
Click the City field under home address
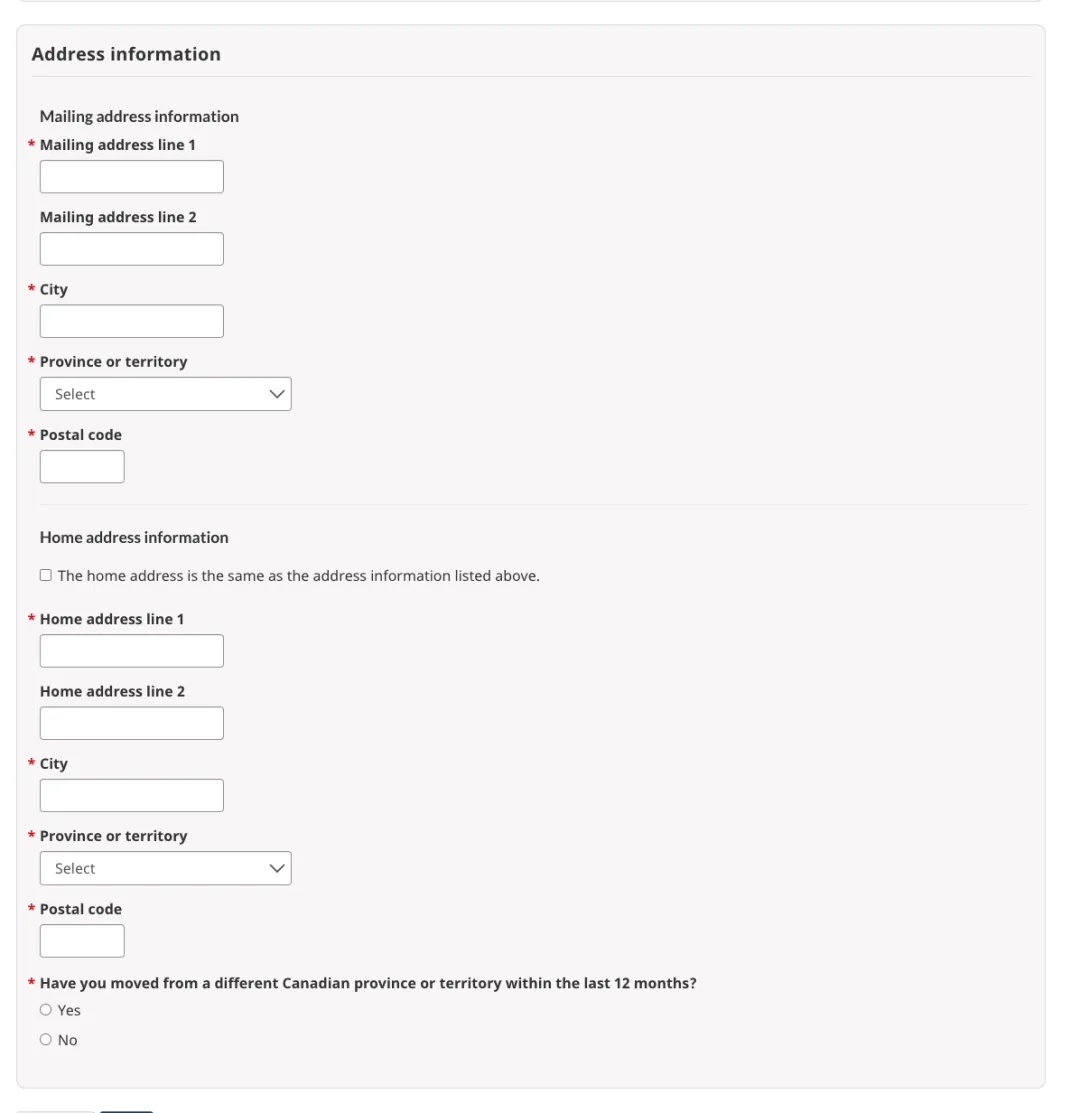pyautogui.click(x=131, y=795)
